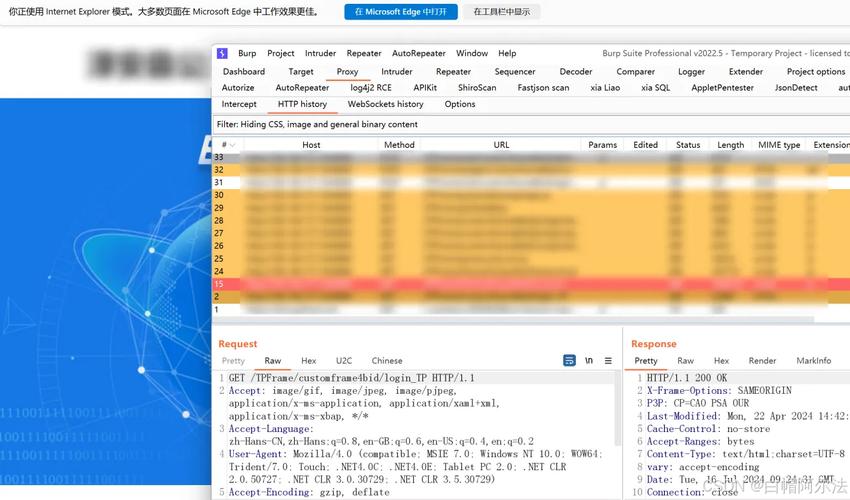Open the JsonDetect tab
This screenshot has height=500, width=850.
(x=796, y=87)
